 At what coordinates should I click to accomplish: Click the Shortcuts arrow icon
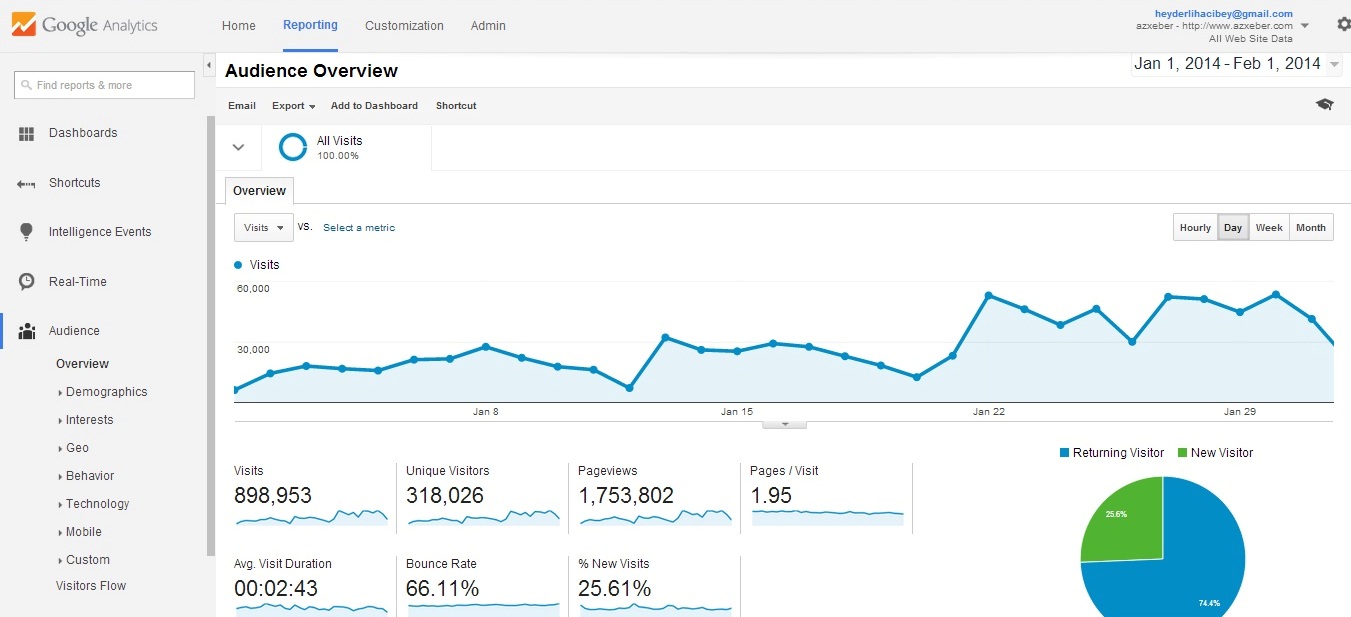27,184
